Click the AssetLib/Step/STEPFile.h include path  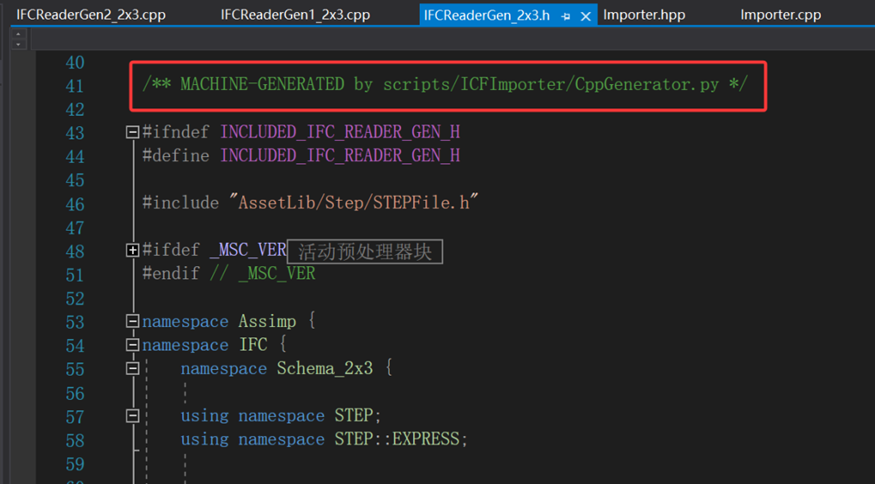pyautogui.click(x=354, y=203)
